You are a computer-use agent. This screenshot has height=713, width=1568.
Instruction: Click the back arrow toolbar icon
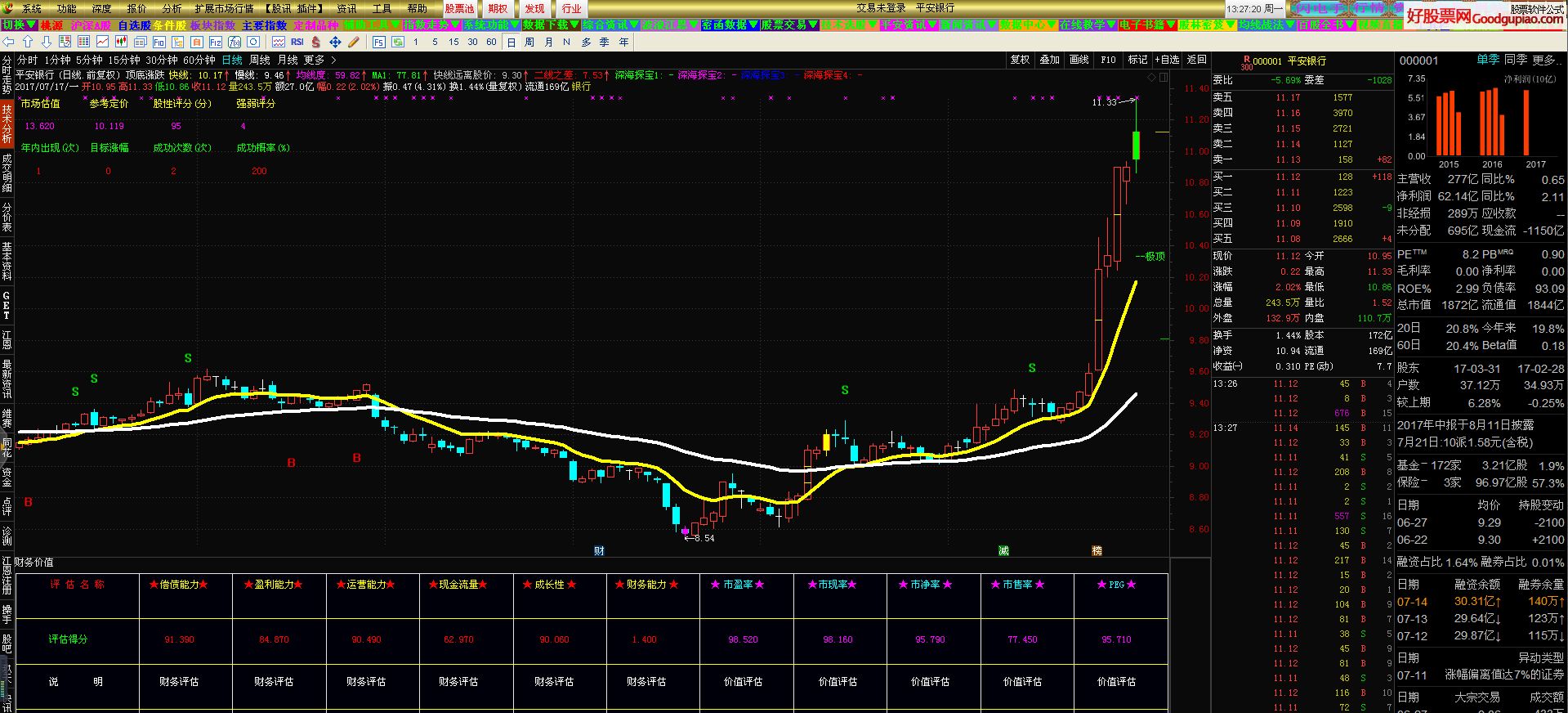click(8, 42)
